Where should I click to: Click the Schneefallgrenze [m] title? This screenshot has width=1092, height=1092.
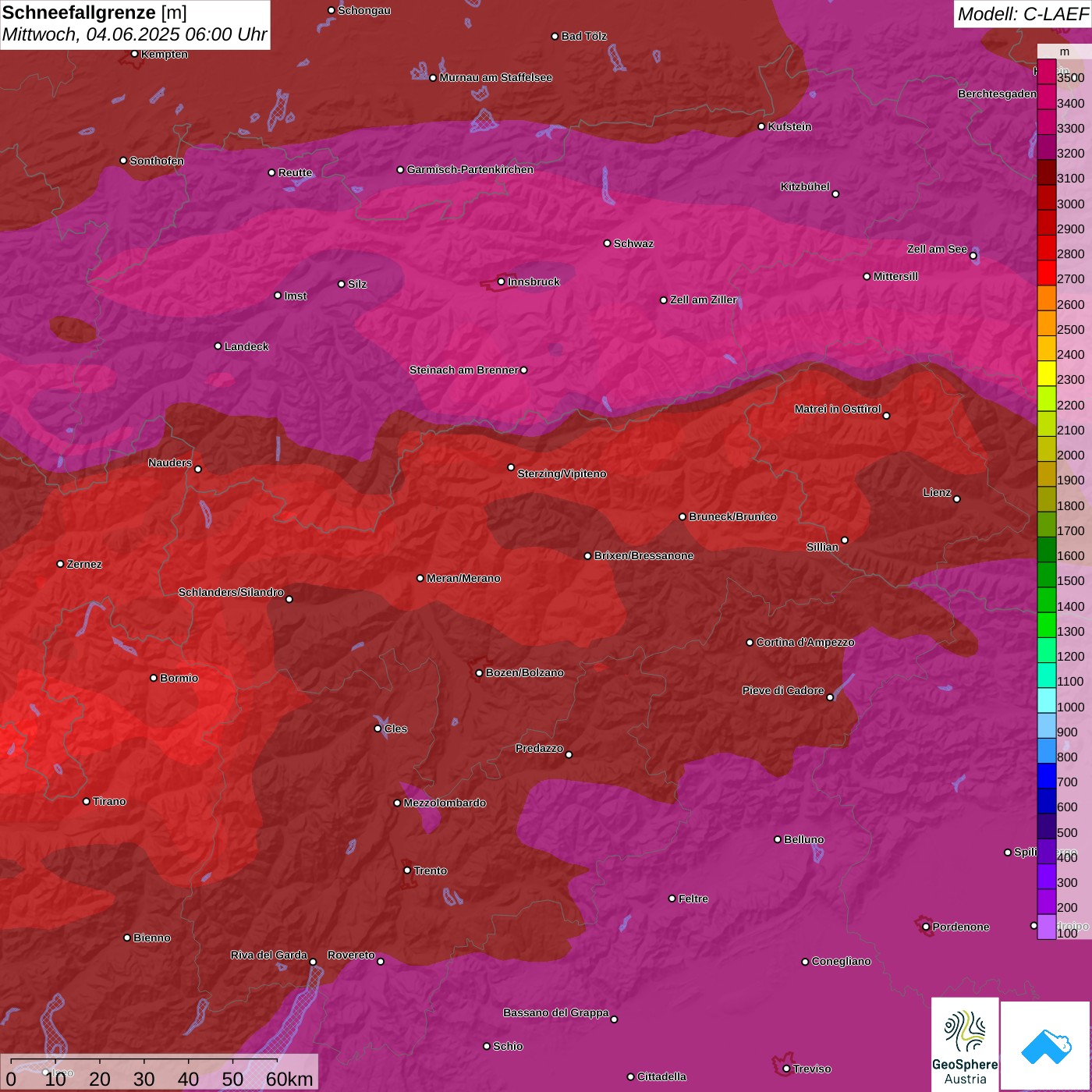pyautogui.click(x=94, y=12)
